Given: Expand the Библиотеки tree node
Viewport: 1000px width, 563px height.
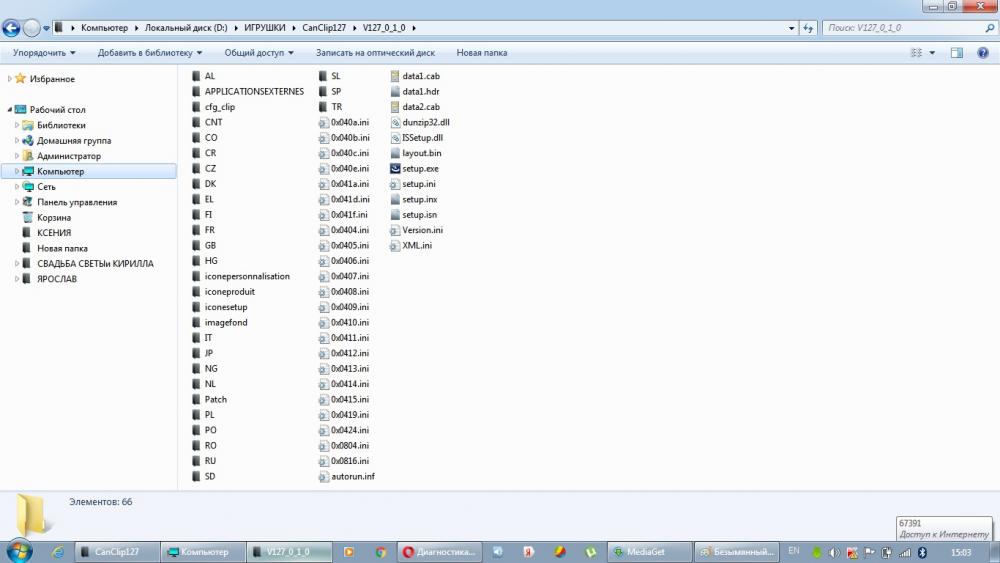Looking at the screenshot, I should [x=17, y=125].
